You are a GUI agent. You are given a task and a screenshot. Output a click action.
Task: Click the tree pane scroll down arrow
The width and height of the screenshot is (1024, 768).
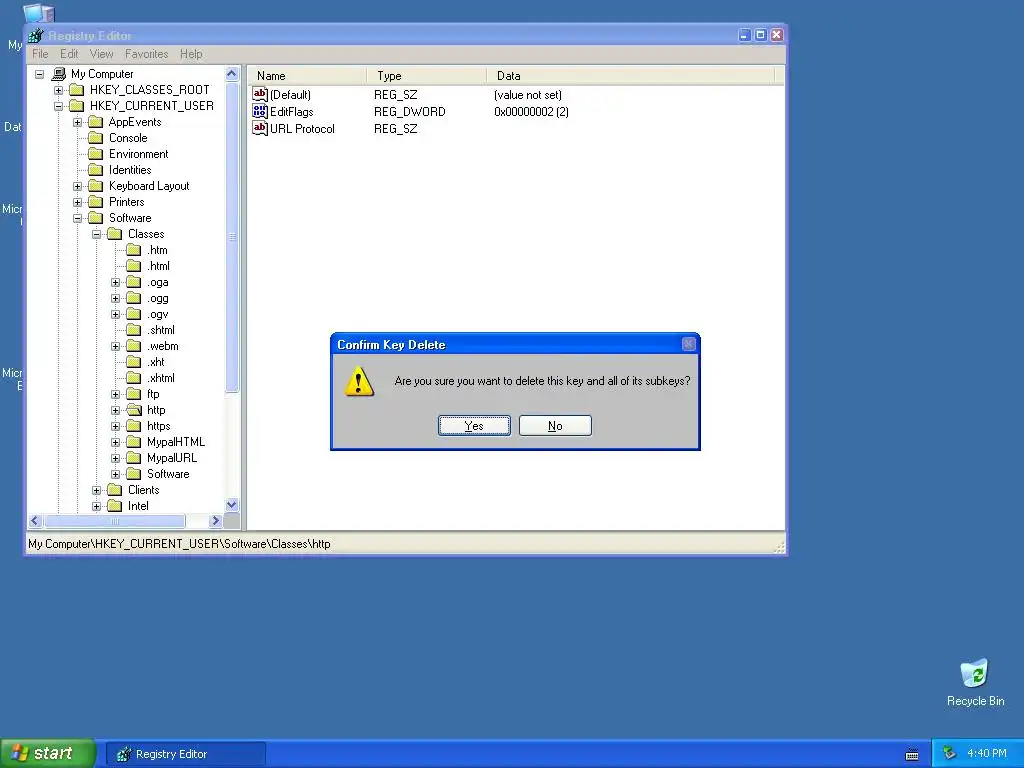(232, 505)
